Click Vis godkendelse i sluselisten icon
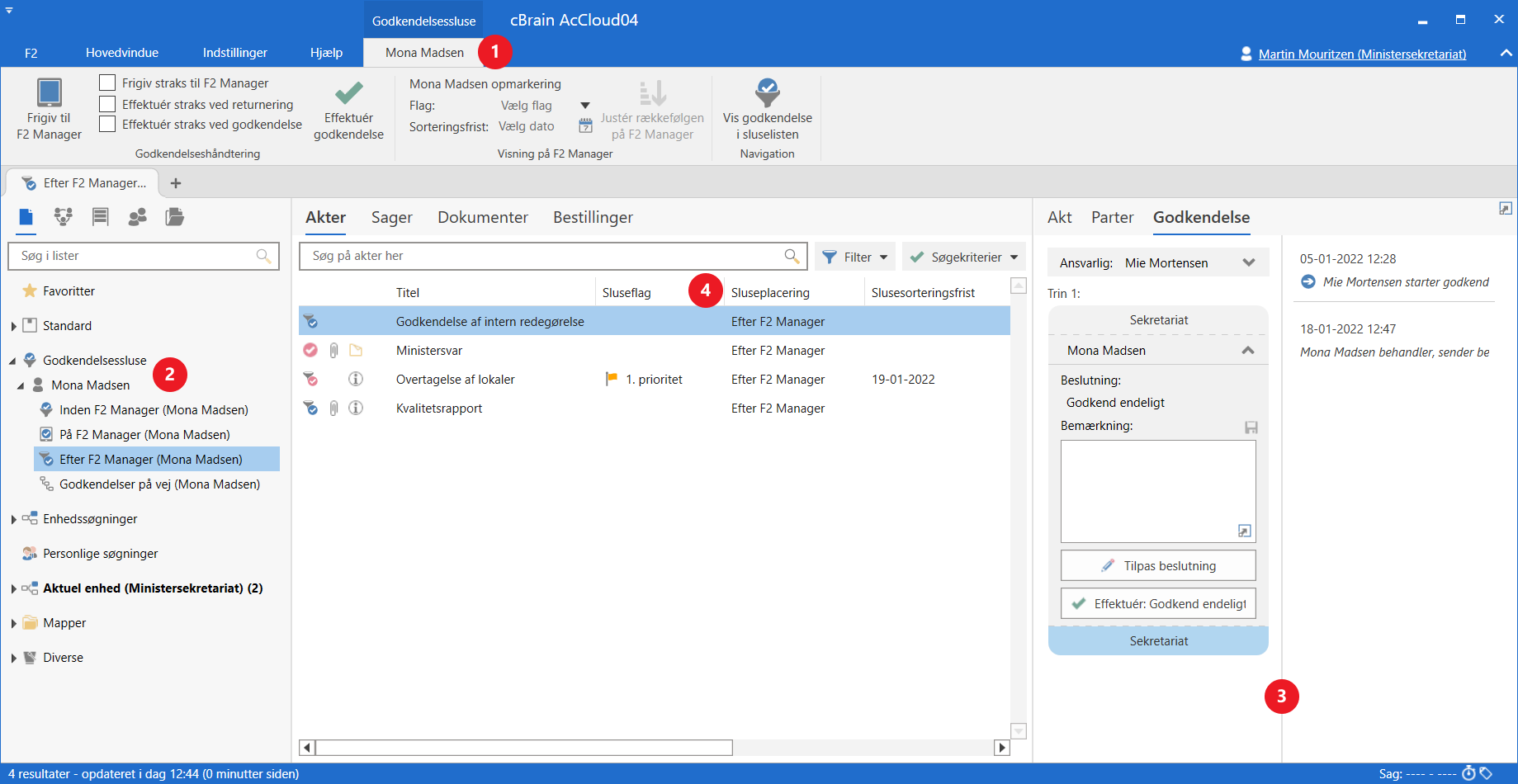Image resolution: width=1518 pixels, height=784 pixels. click(768, 92)
